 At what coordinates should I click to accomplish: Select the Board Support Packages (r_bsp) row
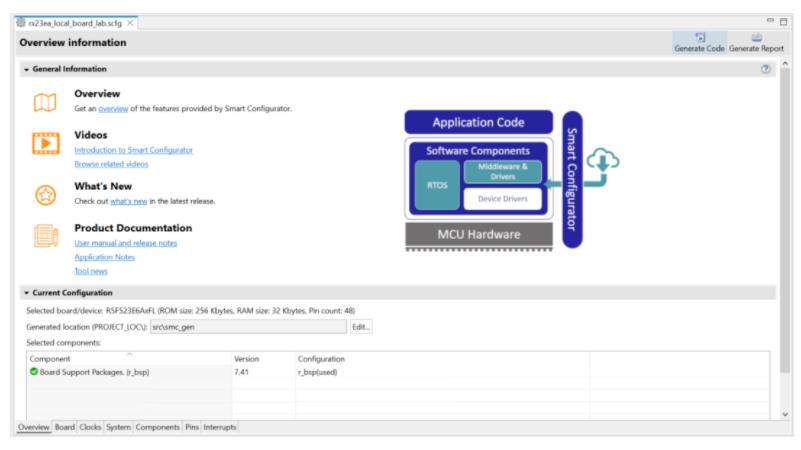pyautogui.click(x=398, y=372)
